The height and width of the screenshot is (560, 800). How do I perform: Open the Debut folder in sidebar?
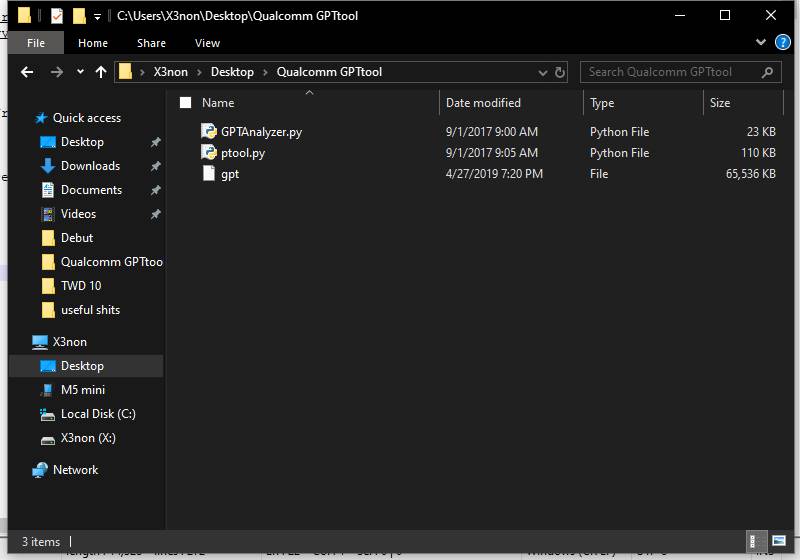coord(77,238)
